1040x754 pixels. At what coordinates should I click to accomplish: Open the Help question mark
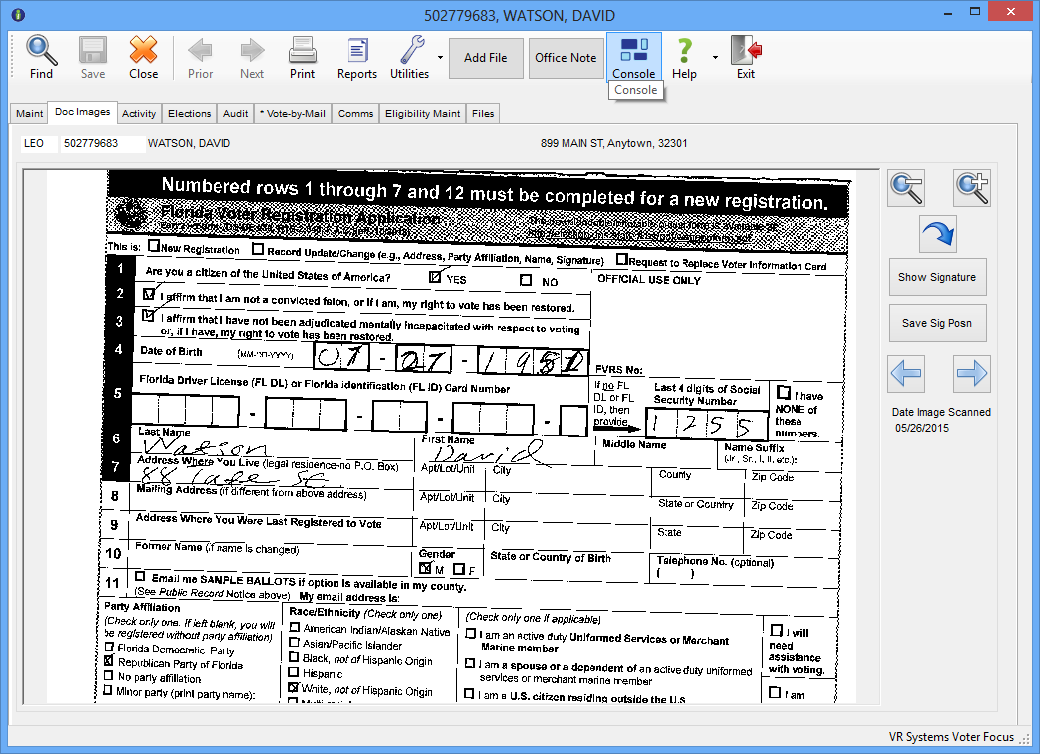684,57
